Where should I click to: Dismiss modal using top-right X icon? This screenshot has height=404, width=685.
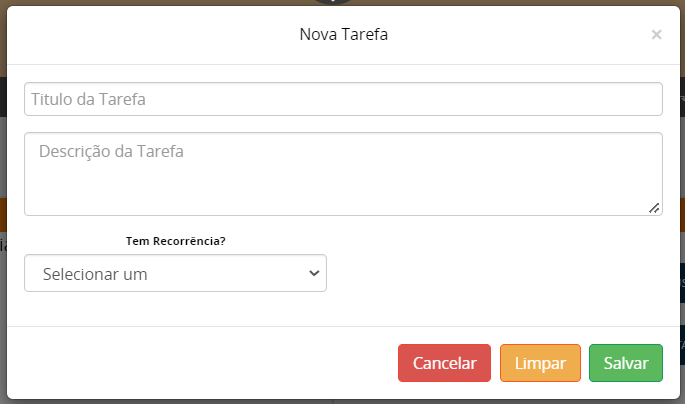[x=656, y=35]
